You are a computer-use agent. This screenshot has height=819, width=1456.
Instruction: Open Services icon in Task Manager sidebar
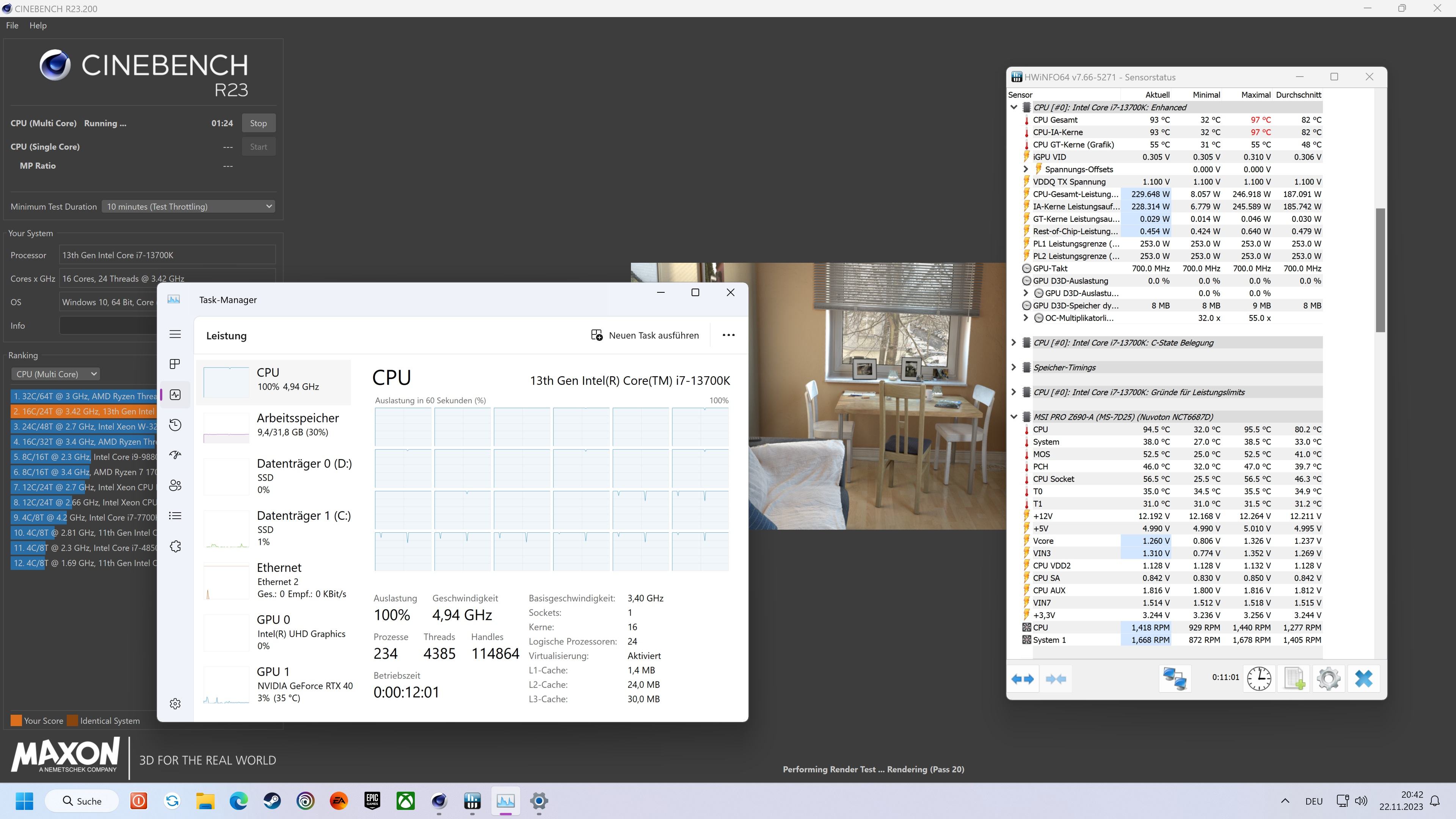pyautogui.click(x=175, y=546)
